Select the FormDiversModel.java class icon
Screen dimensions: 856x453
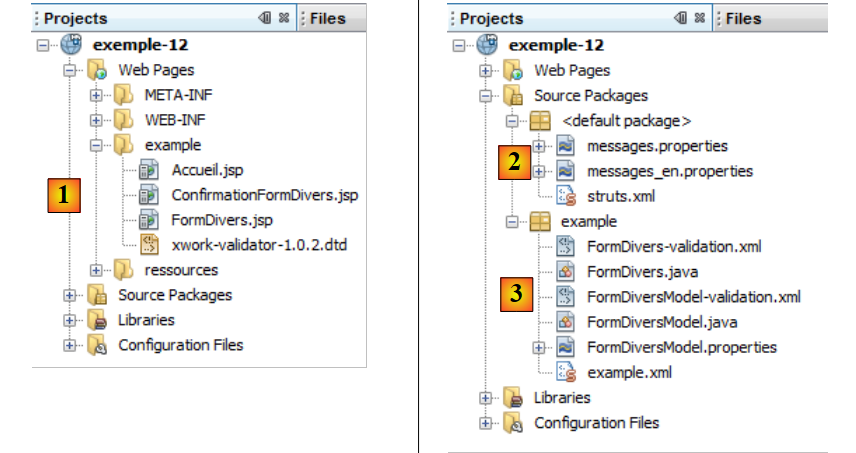click(x=565, y=322)
